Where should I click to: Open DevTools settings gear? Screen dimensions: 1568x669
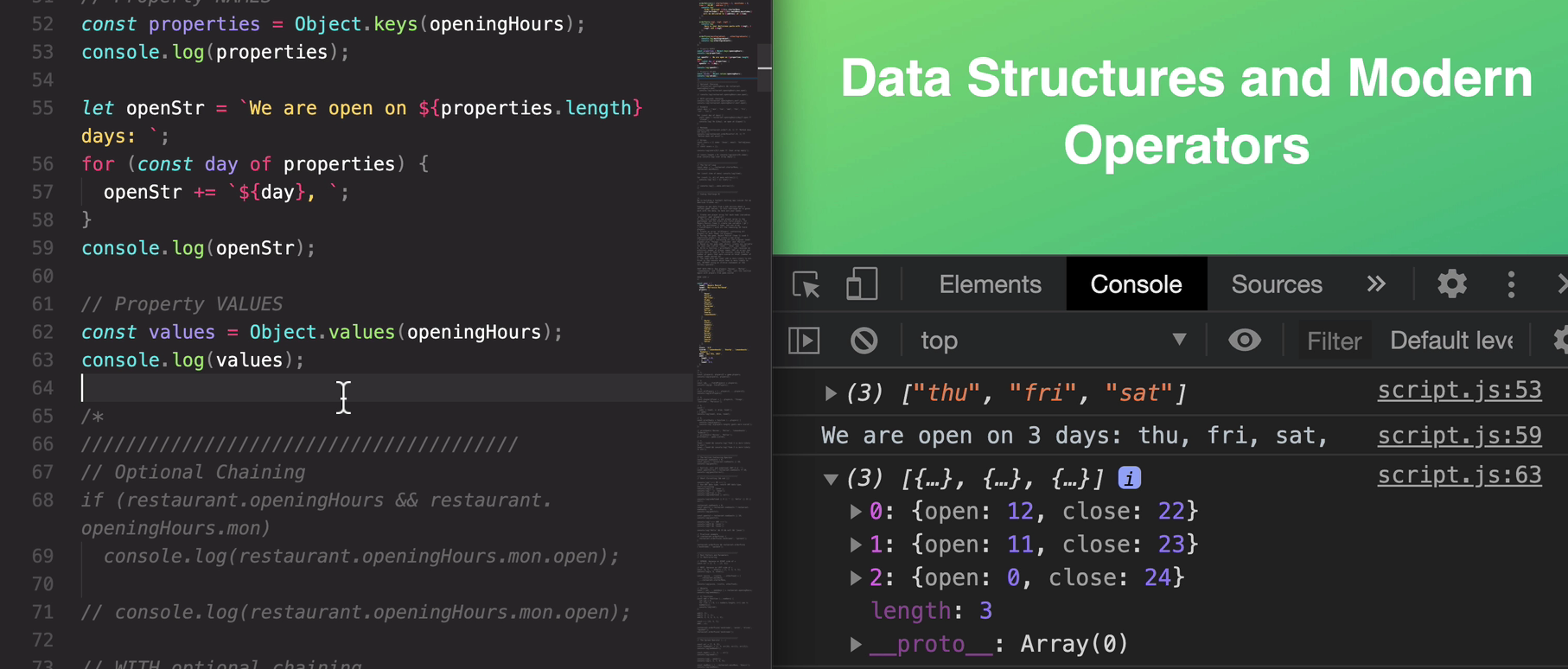click(1451, 284)
